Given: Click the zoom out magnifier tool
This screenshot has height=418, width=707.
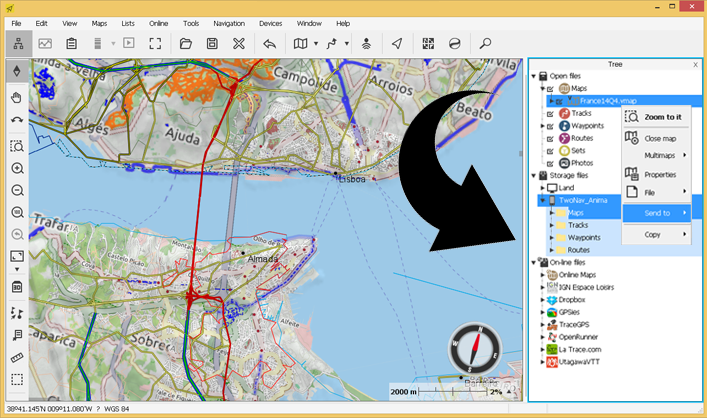Looking at the screenshot, I should 17,190.
